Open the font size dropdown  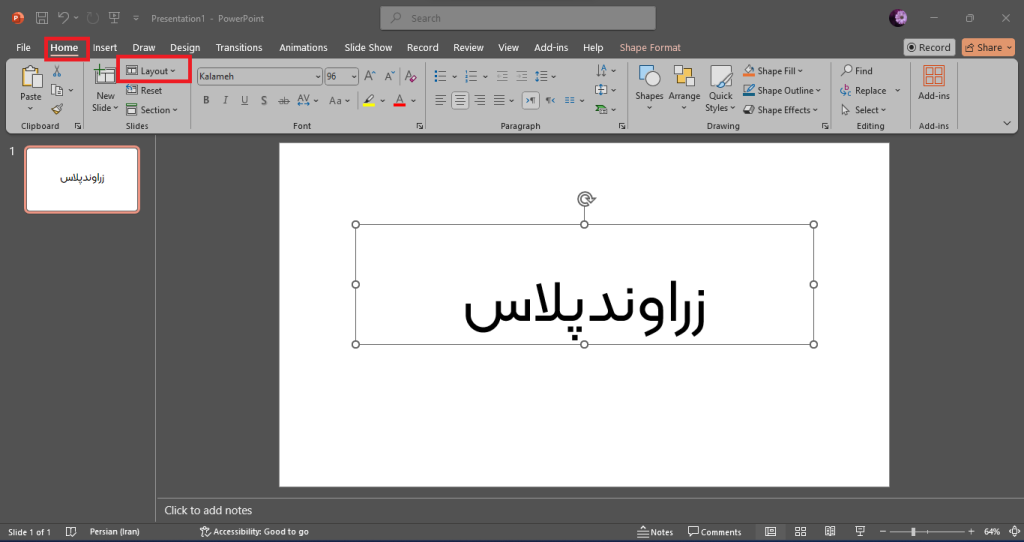[355, 76]
